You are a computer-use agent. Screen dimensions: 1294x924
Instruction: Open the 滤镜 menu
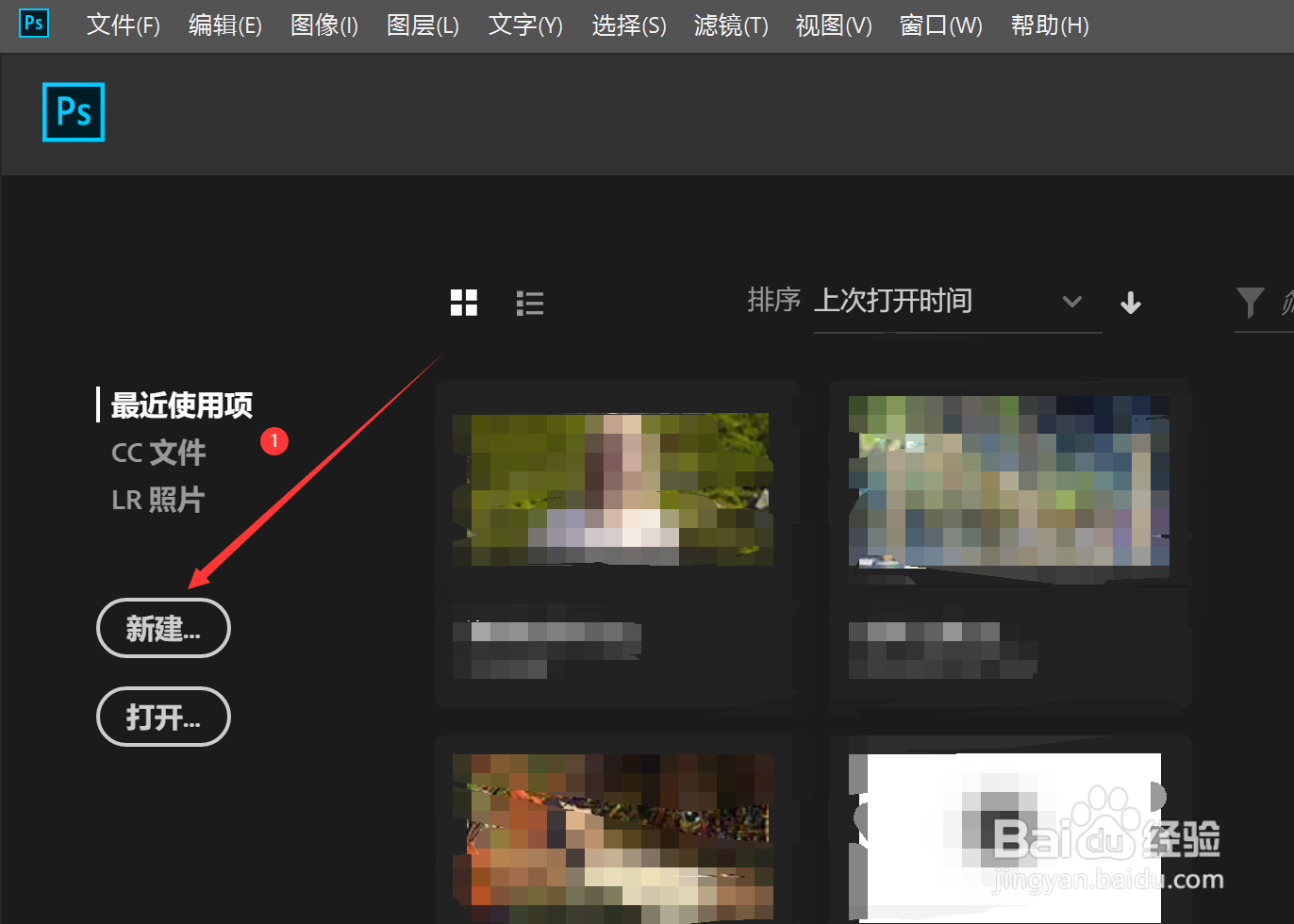pos(729,25)
